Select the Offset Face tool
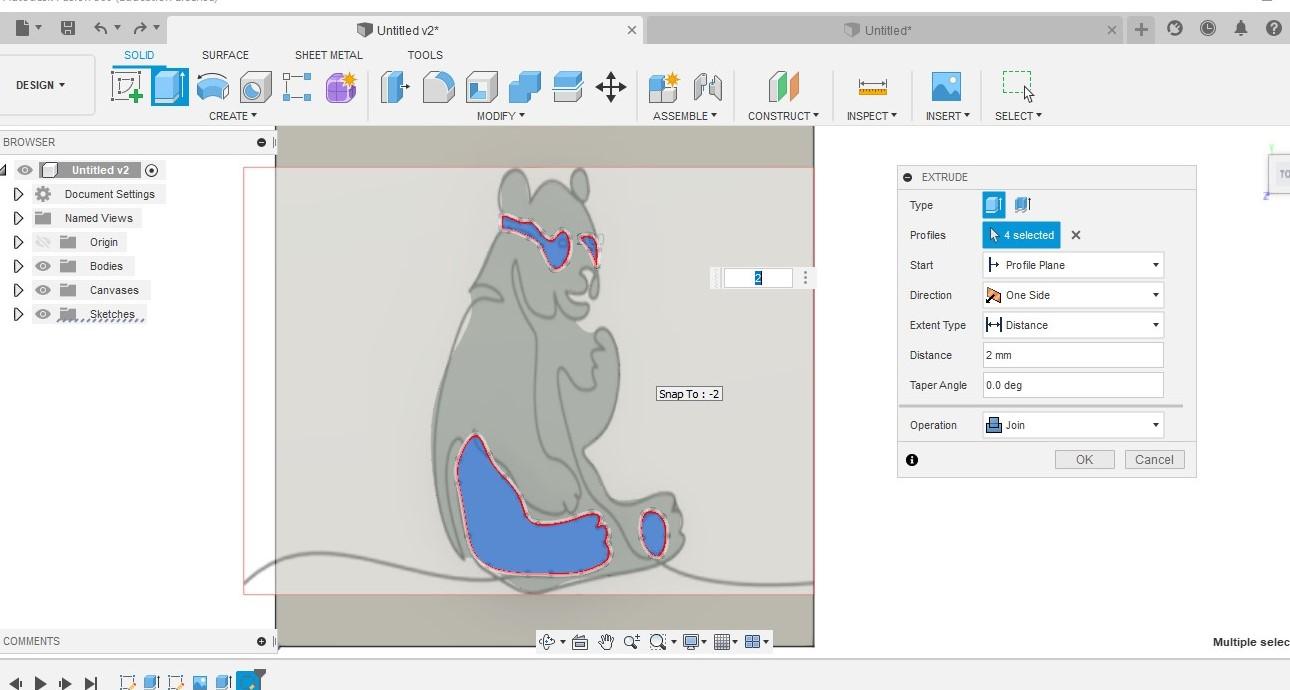 click(567, 87)
